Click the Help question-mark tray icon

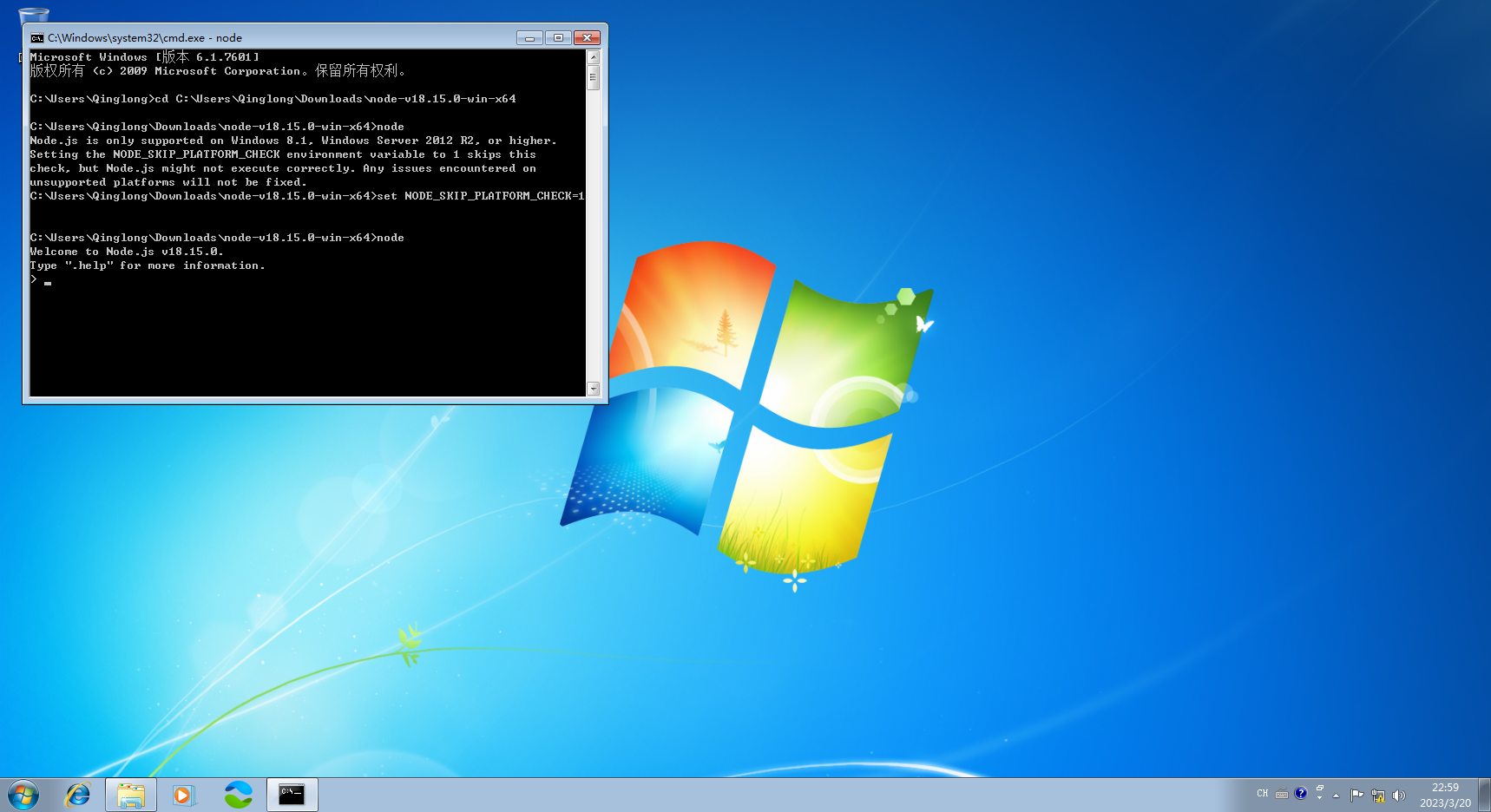1301,793
